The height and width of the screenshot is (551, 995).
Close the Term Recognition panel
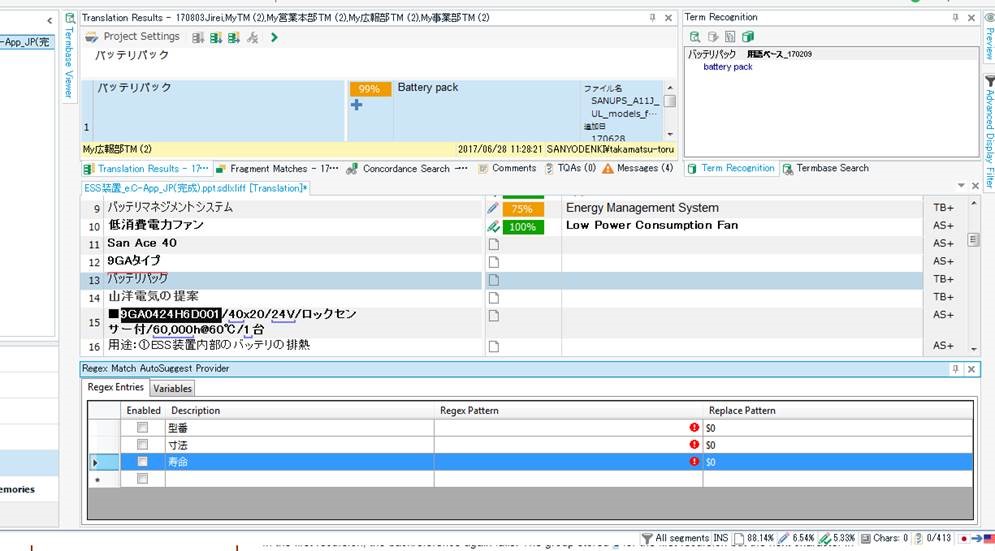point(972,18)
